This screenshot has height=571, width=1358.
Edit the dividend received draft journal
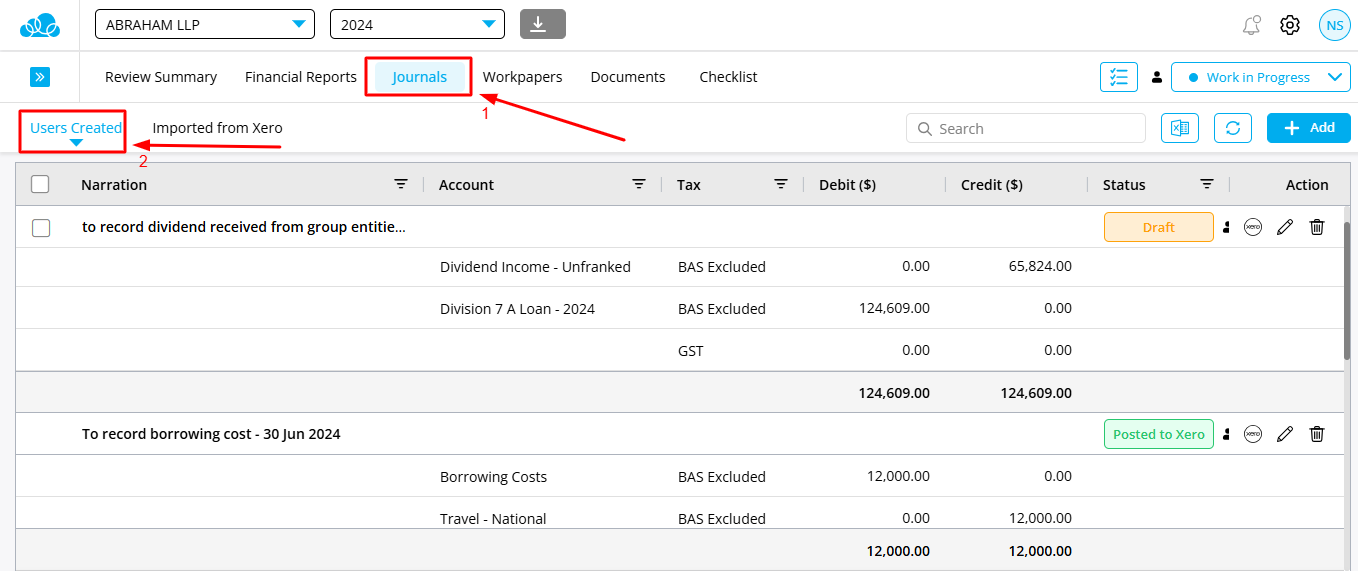1285,227
